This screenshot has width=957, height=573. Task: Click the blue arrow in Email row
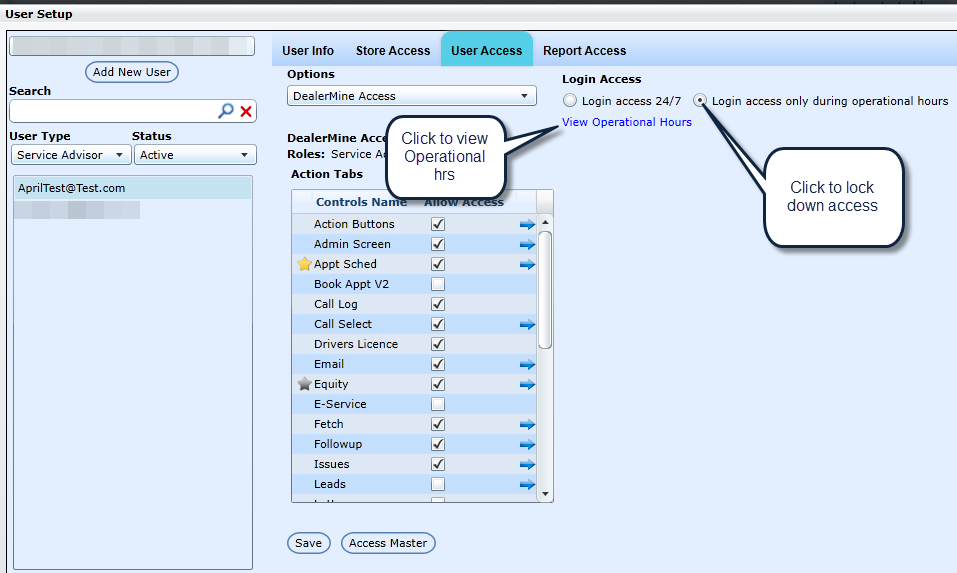point(527,364)
